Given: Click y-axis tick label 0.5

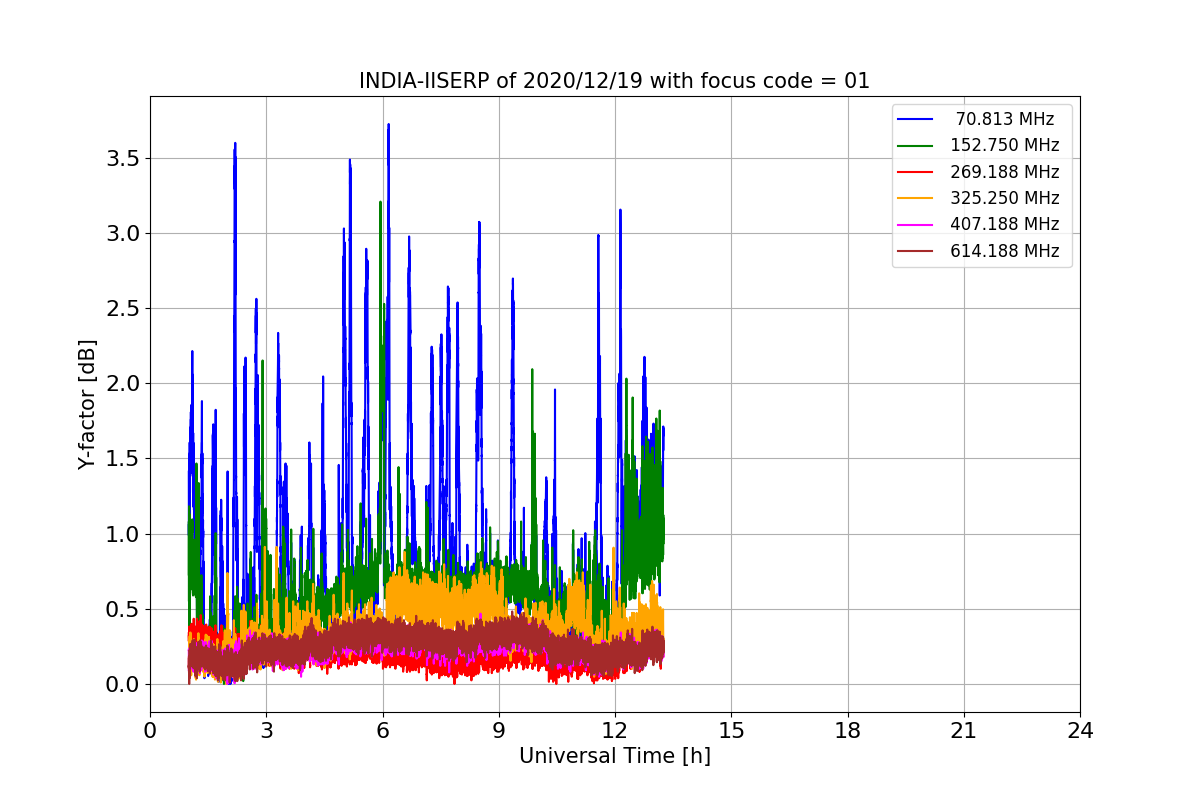Looking at the screenshot, I should [123, 610].
